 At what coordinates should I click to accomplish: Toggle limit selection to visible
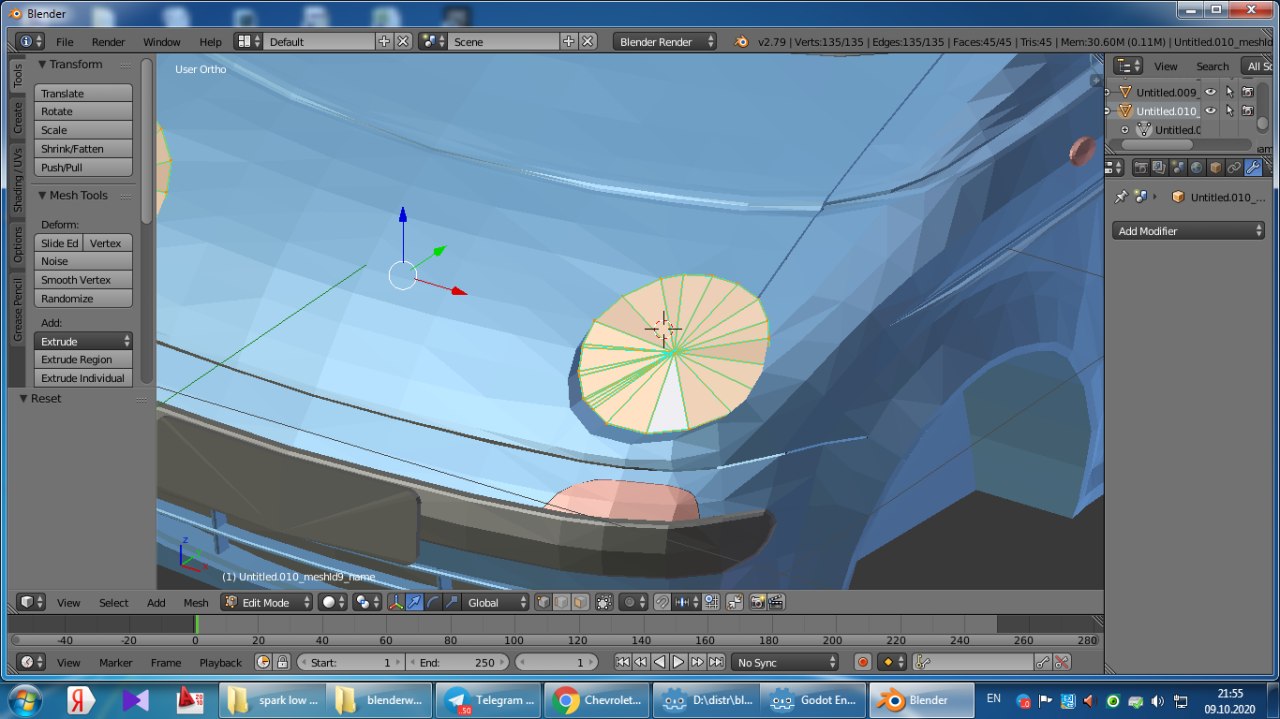click(x=604, y=602)
